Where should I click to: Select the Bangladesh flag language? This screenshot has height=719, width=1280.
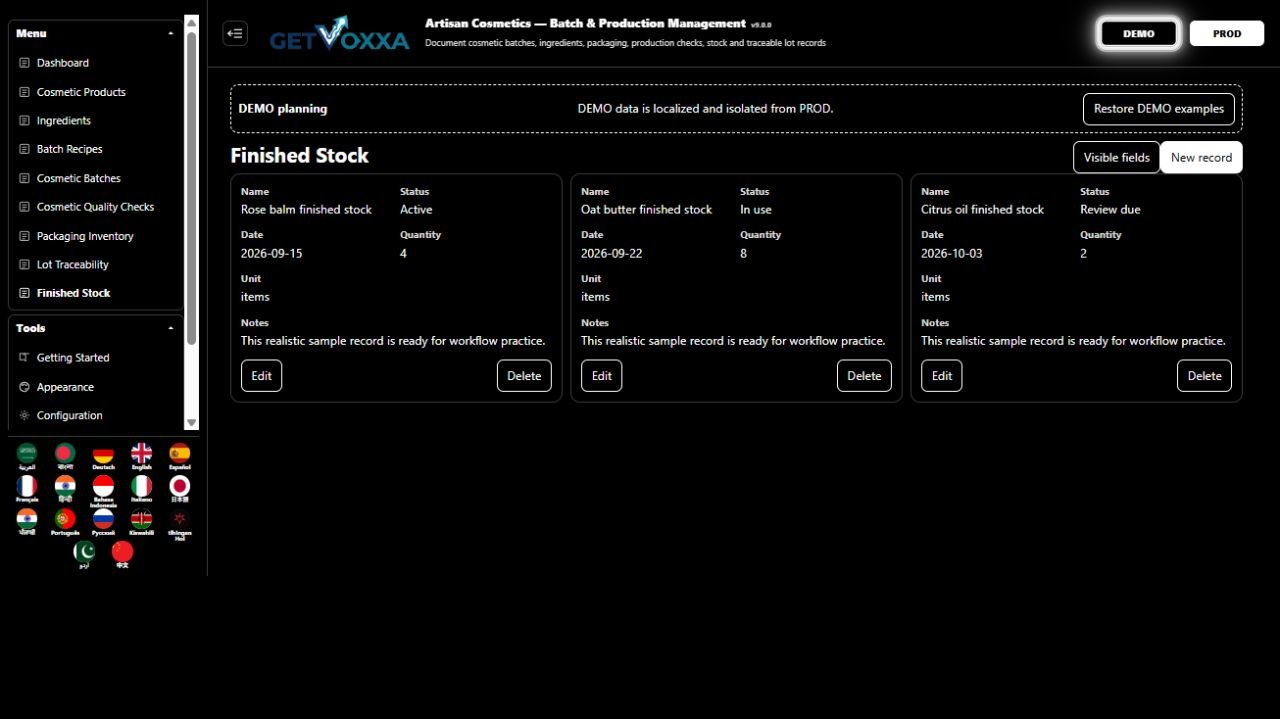click(65, 456)
